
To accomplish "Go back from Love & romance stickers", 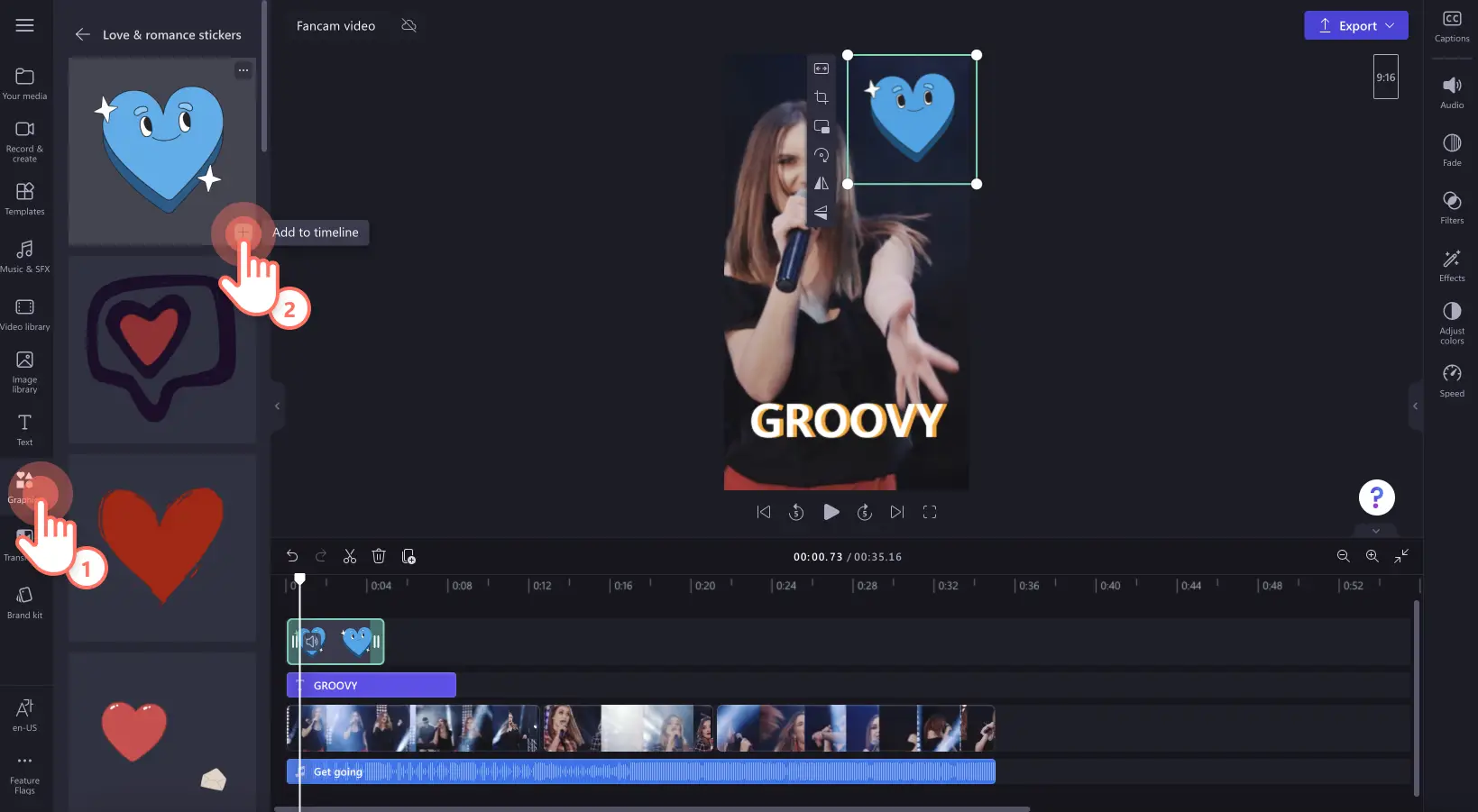I will (83, 34).
